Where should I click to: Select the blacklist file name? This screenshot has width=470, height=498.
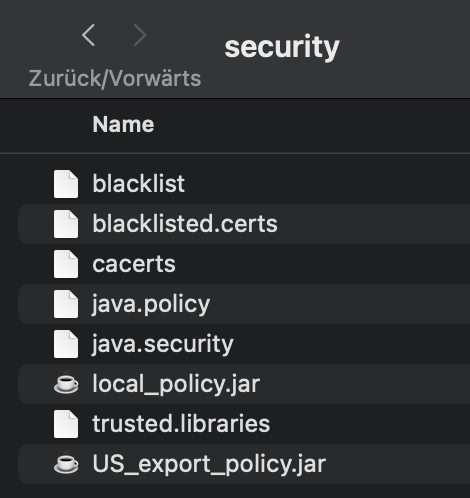point(139,183)
